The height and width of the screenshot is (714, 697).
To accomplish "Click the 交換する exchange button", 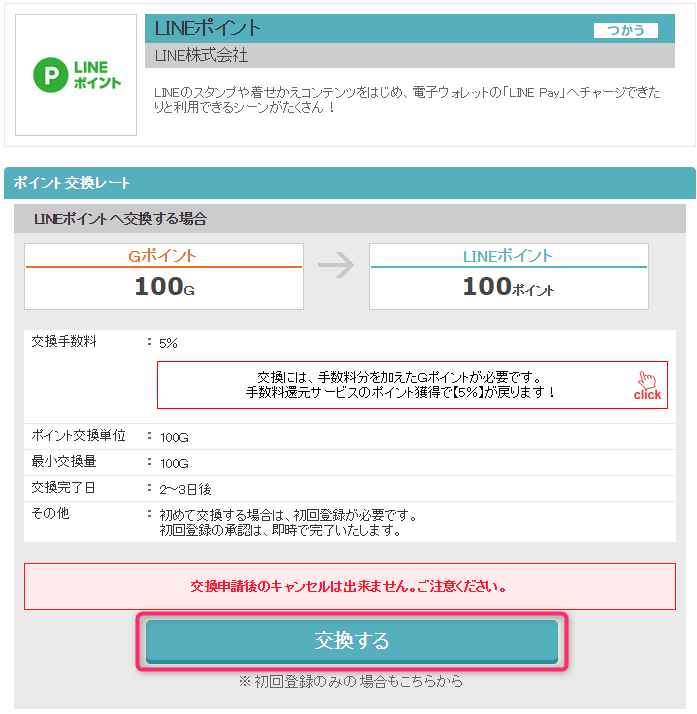I will click(351, 641).
